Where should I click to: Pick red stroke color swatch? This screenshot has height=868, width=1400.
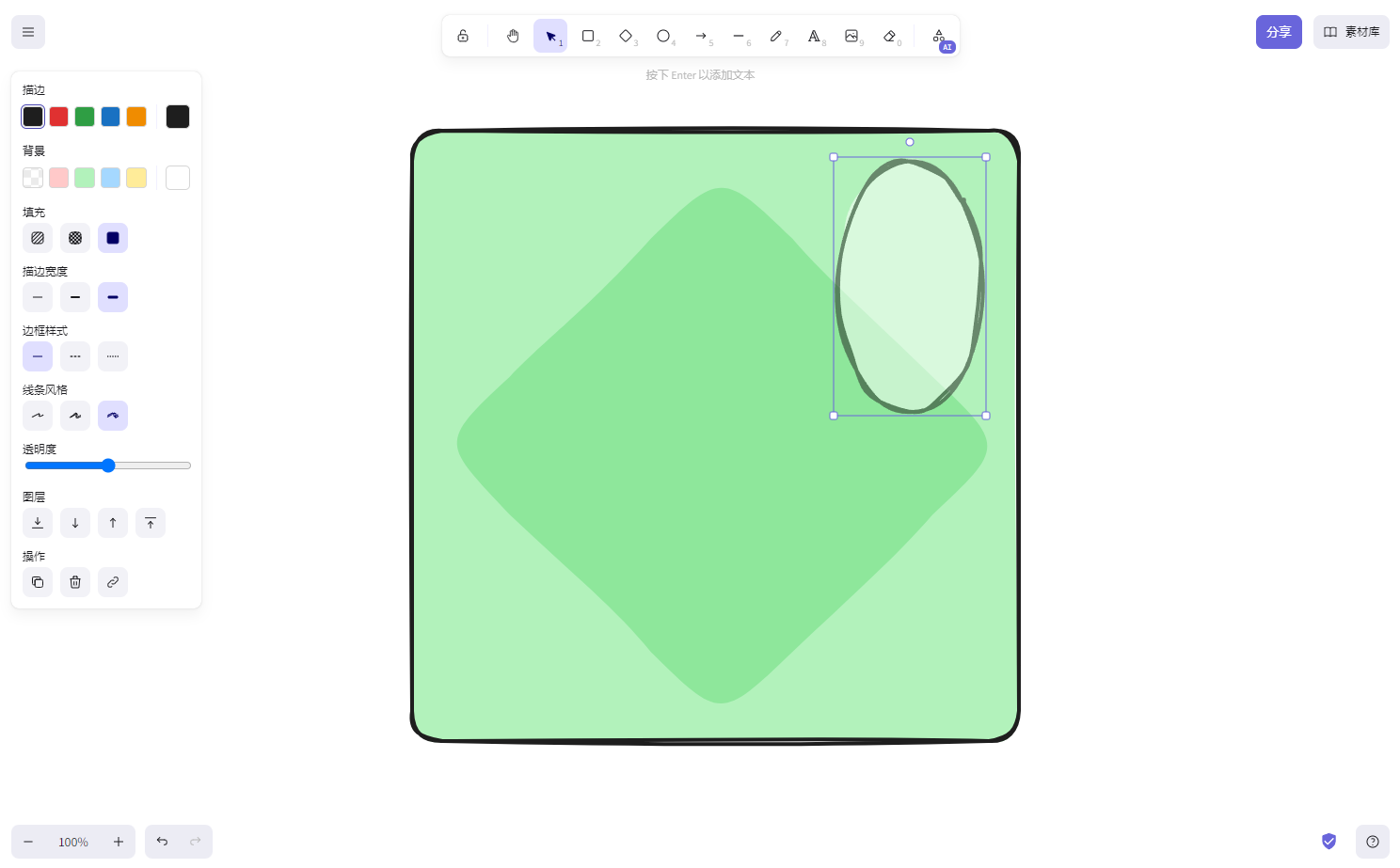(x=58, y=117)
